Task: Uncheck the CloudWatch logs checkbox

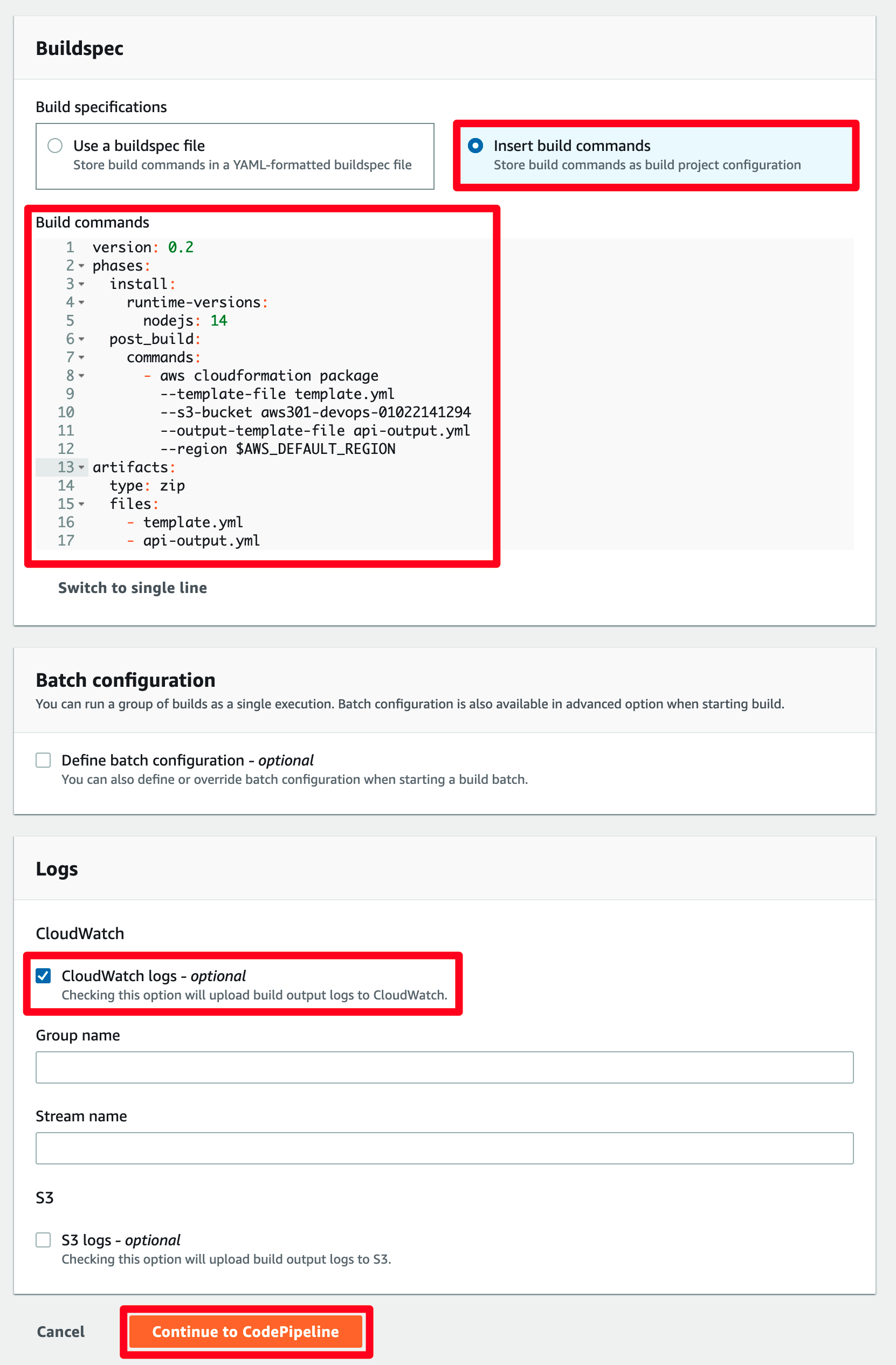Action: coord(43,976)
